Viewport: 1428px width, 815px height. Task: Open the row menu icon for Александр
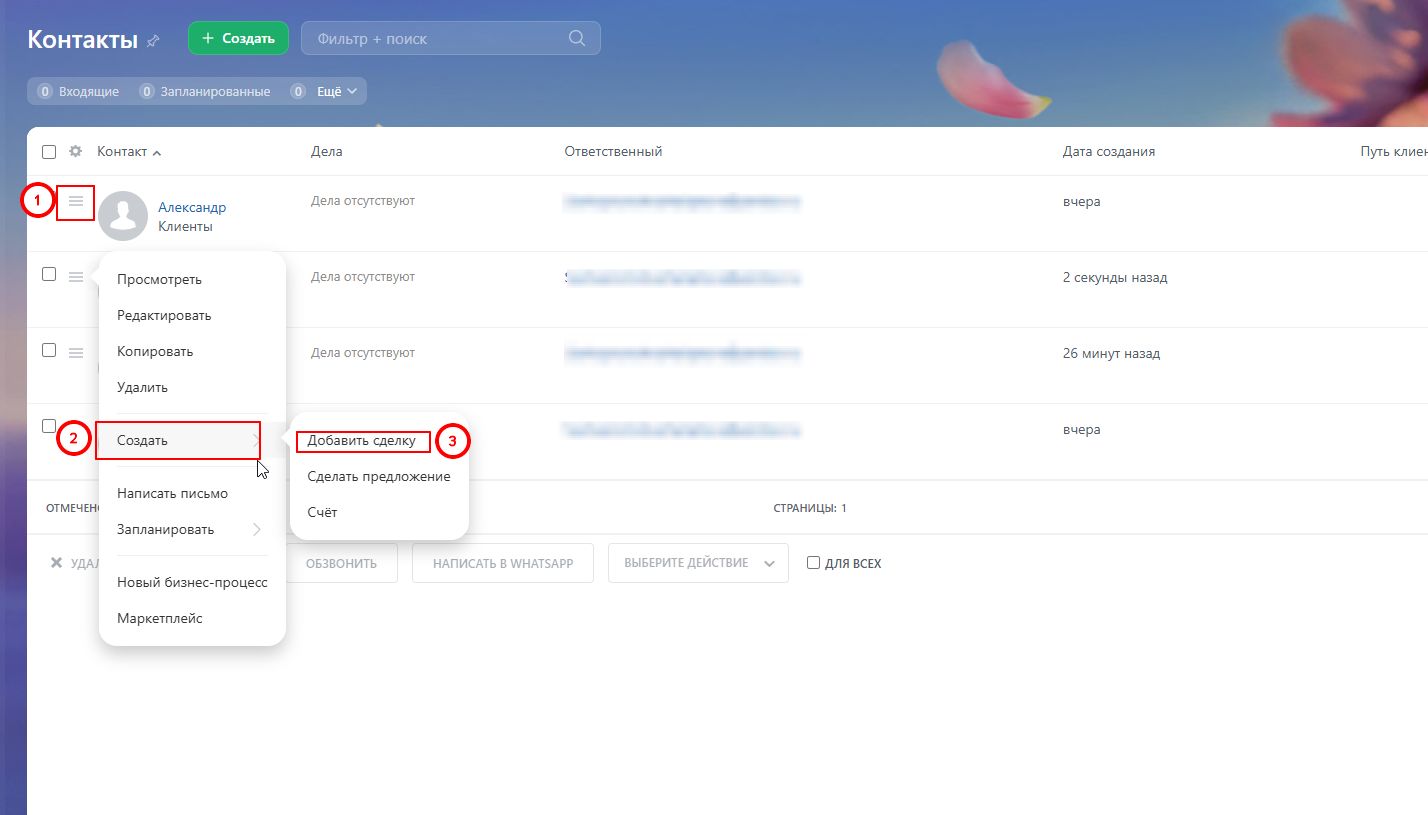[x=76, y=203]
